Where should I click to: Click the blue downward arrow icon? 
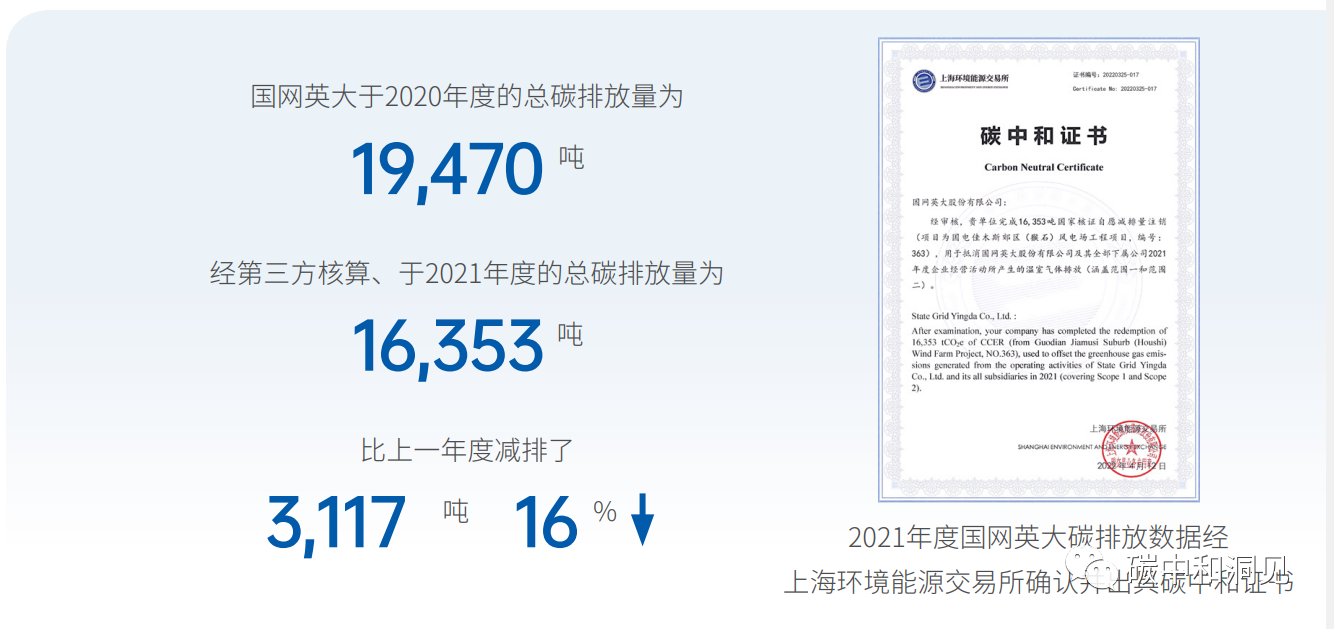click(x=642, y=522)
